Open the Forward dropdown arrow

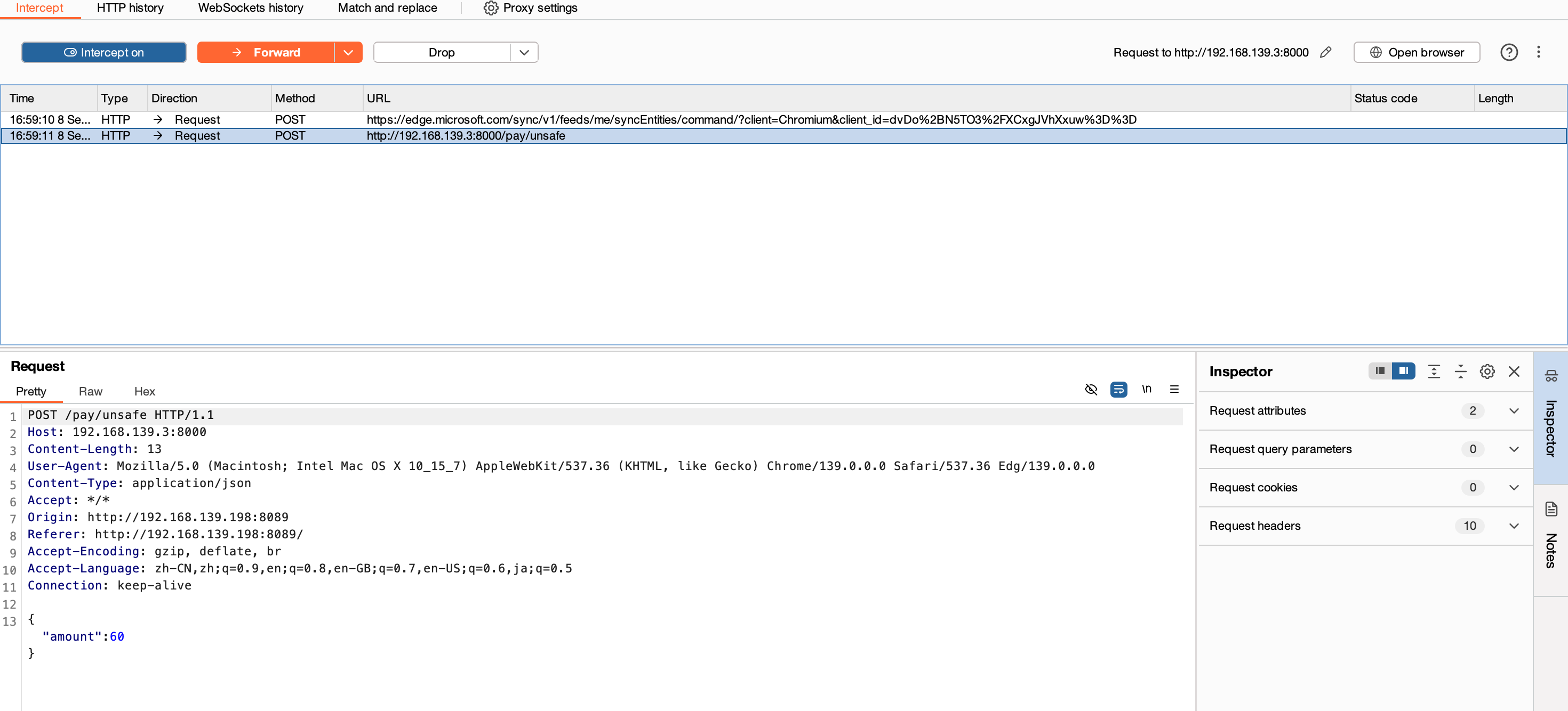click(x=348, y=52)
